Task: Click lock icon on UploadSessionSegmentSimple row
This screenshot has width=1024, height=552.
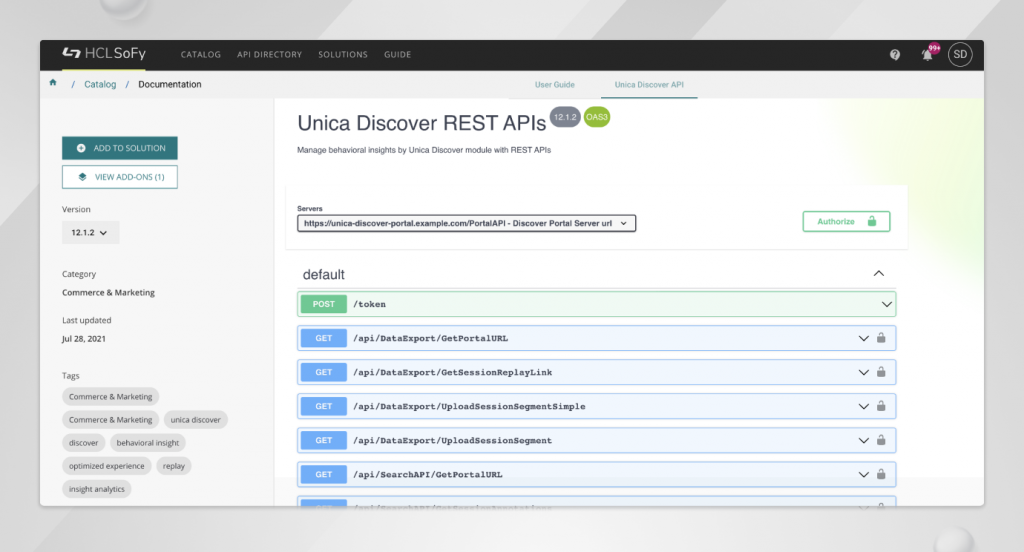Action: [x=881, y=406]
